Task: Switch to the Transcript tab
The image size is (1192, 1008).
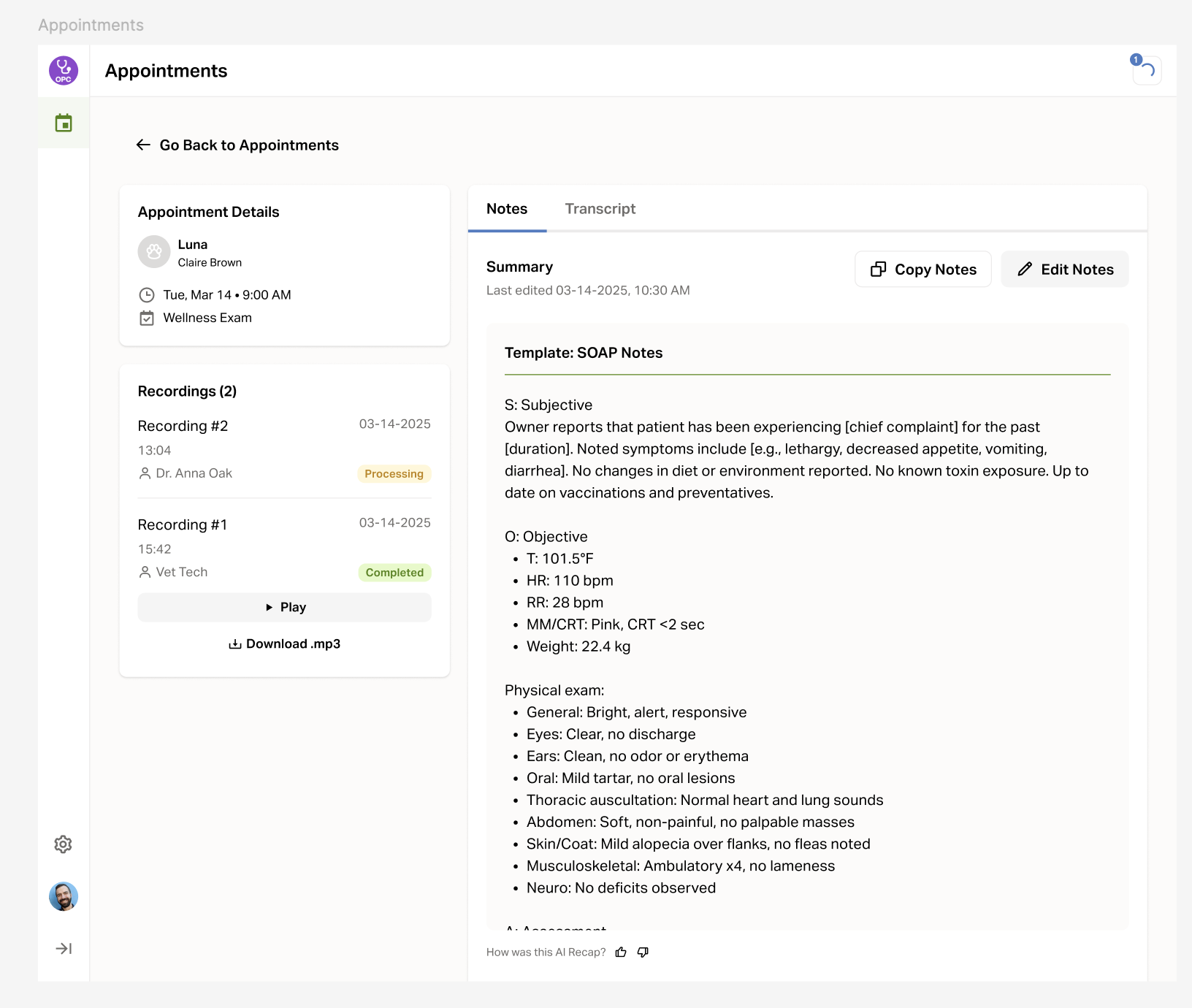Action: pos(600,209)
